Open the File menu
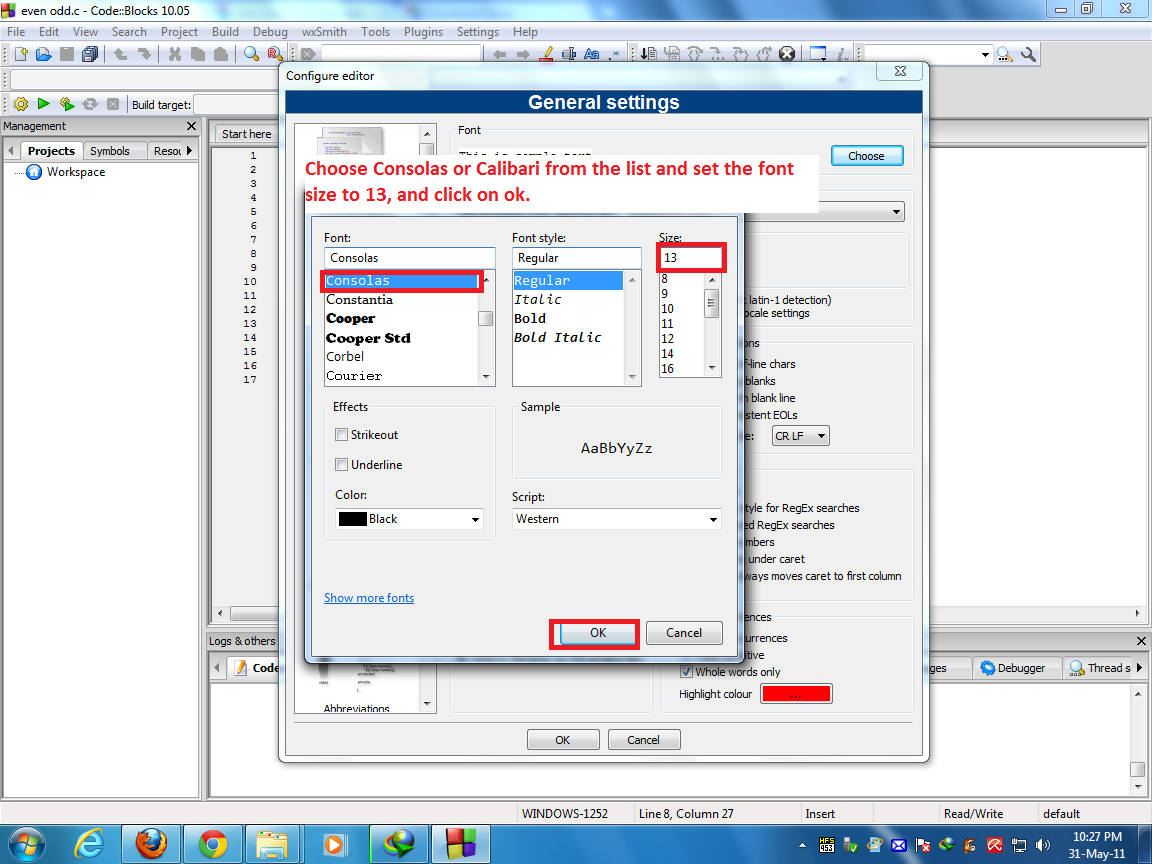The height and width of the screenshot is (864, 1152). click(16, 32)
